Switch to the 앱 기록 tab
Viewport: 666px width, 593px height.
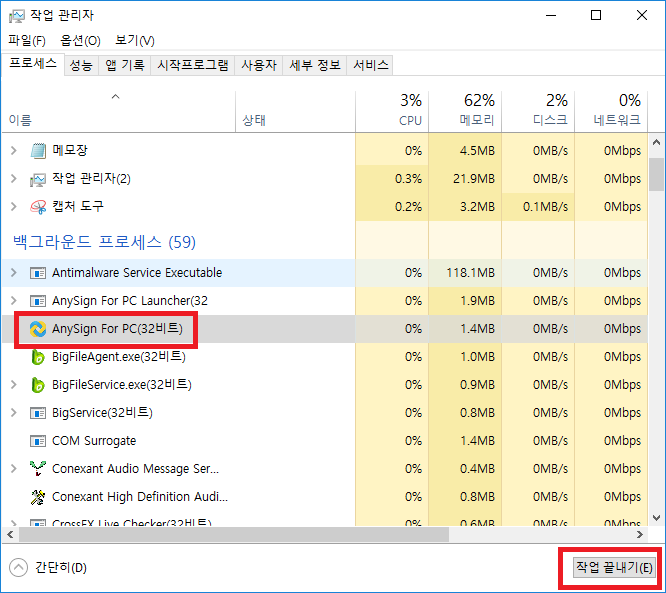[x=124, y=65]
